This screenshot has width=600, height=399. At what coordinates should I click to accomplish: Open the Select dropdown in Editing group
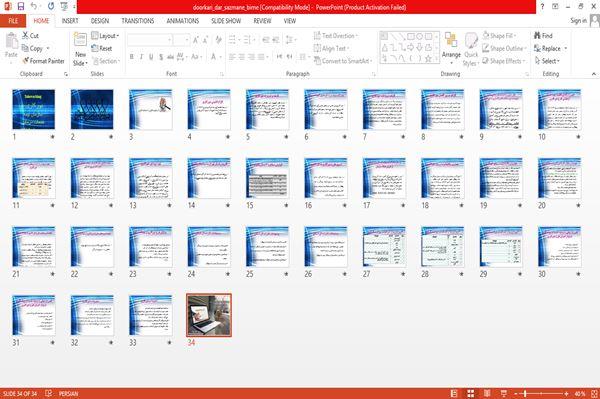click(547, 61)
